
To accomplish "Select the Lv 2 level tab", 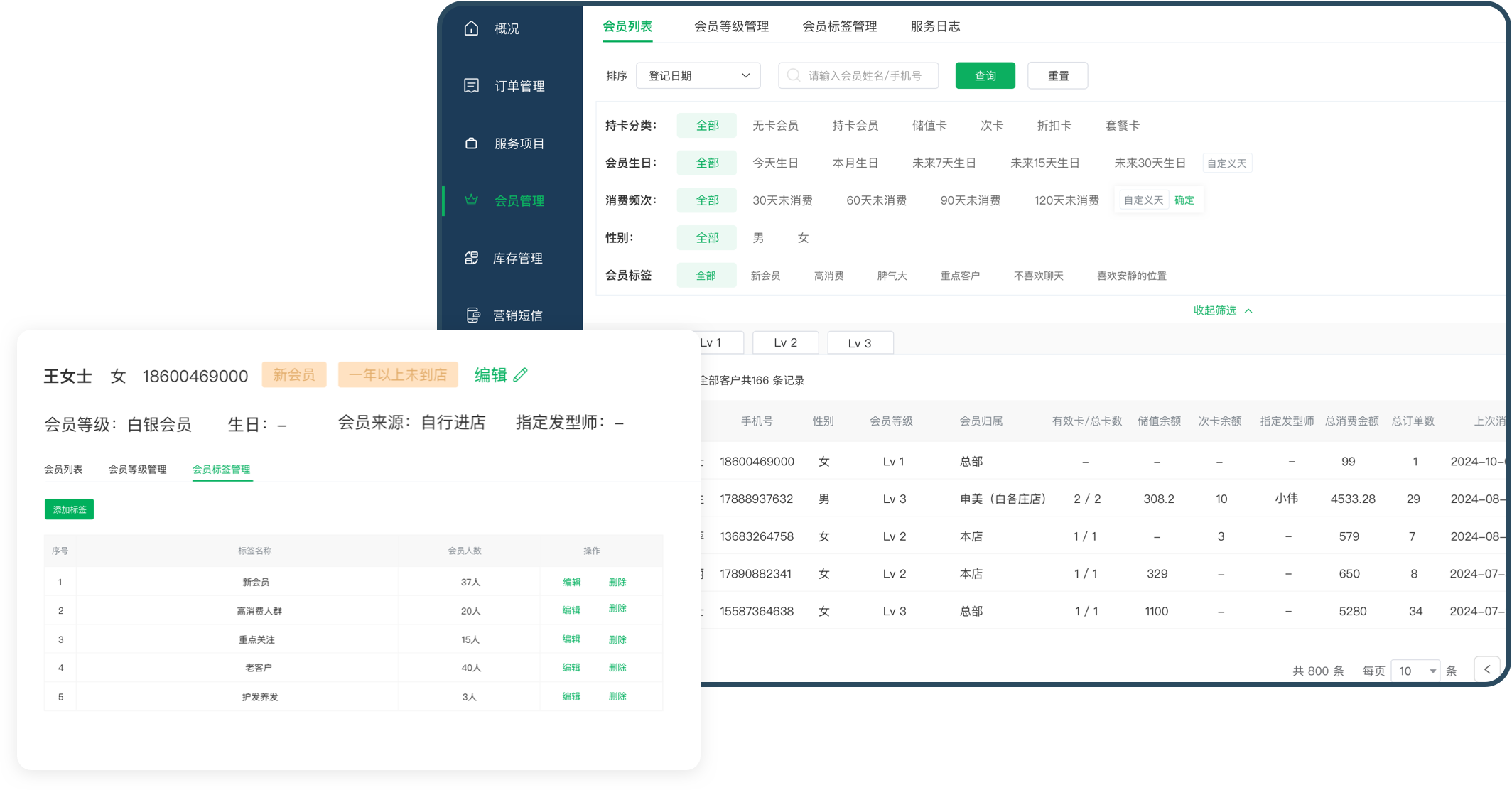I will click(785, 342).
